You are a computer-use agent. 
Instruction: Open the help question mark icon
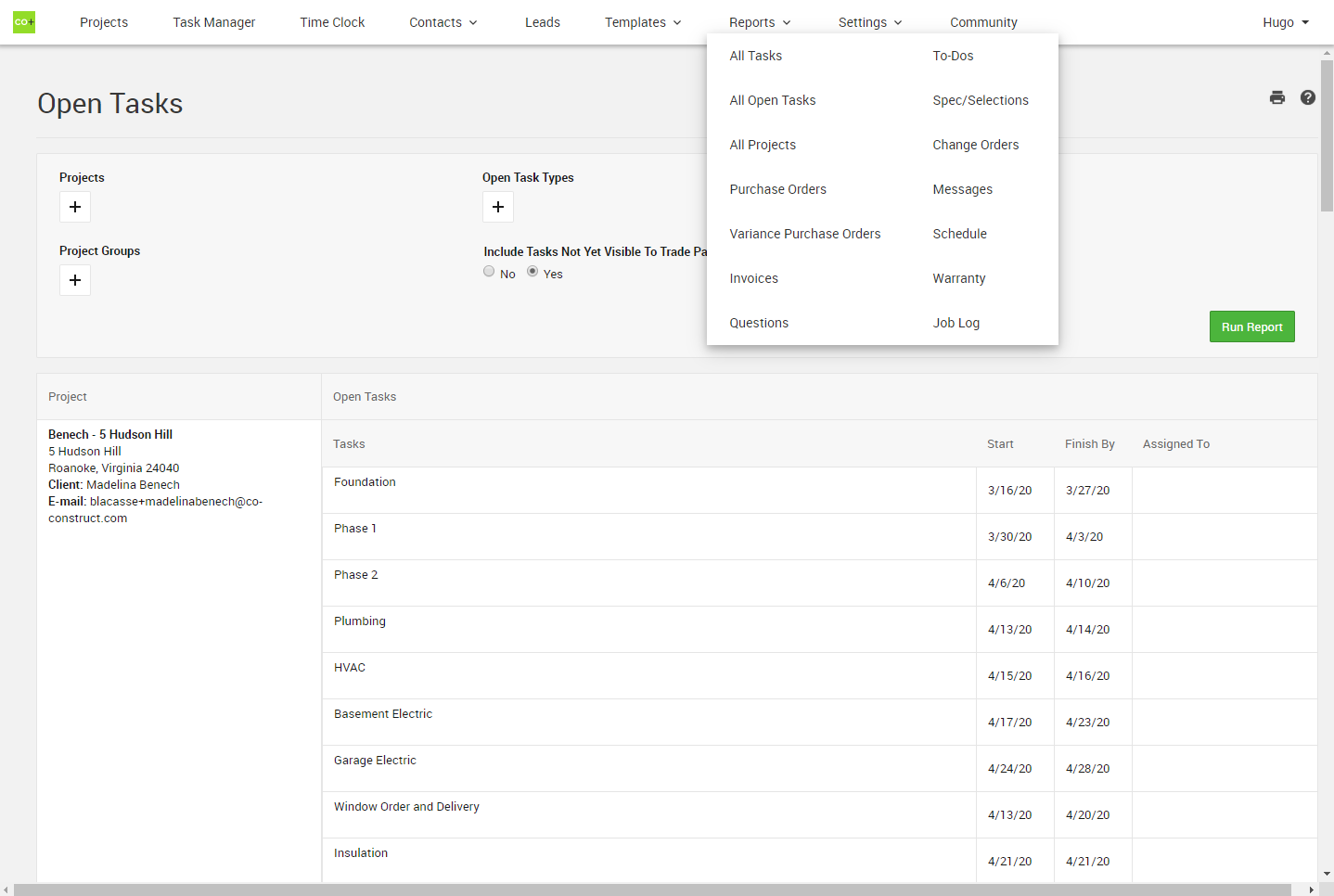(x=1308, y=97)
